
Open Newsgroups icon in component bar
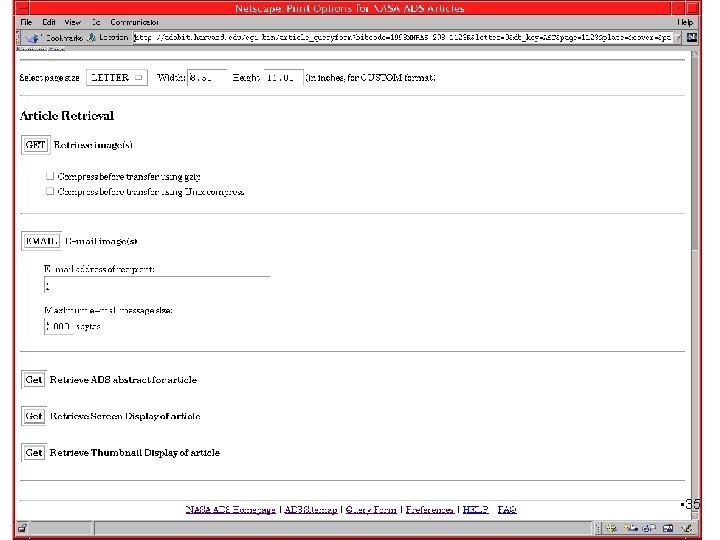[649, 528]
